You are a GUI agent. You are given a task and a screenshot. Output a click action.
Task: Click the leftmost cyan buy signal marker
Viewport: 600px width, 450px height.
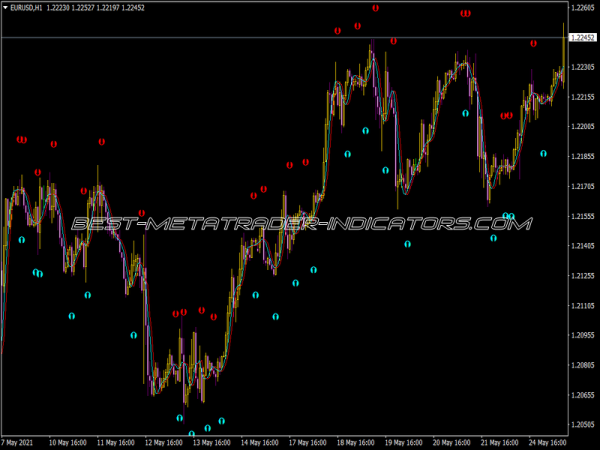tap(21, 240)
